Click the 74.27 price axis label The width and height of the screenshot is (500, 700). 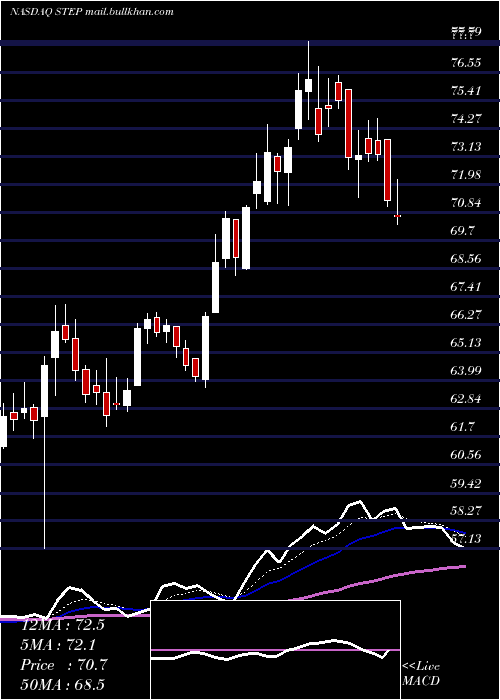click(466, 119)
